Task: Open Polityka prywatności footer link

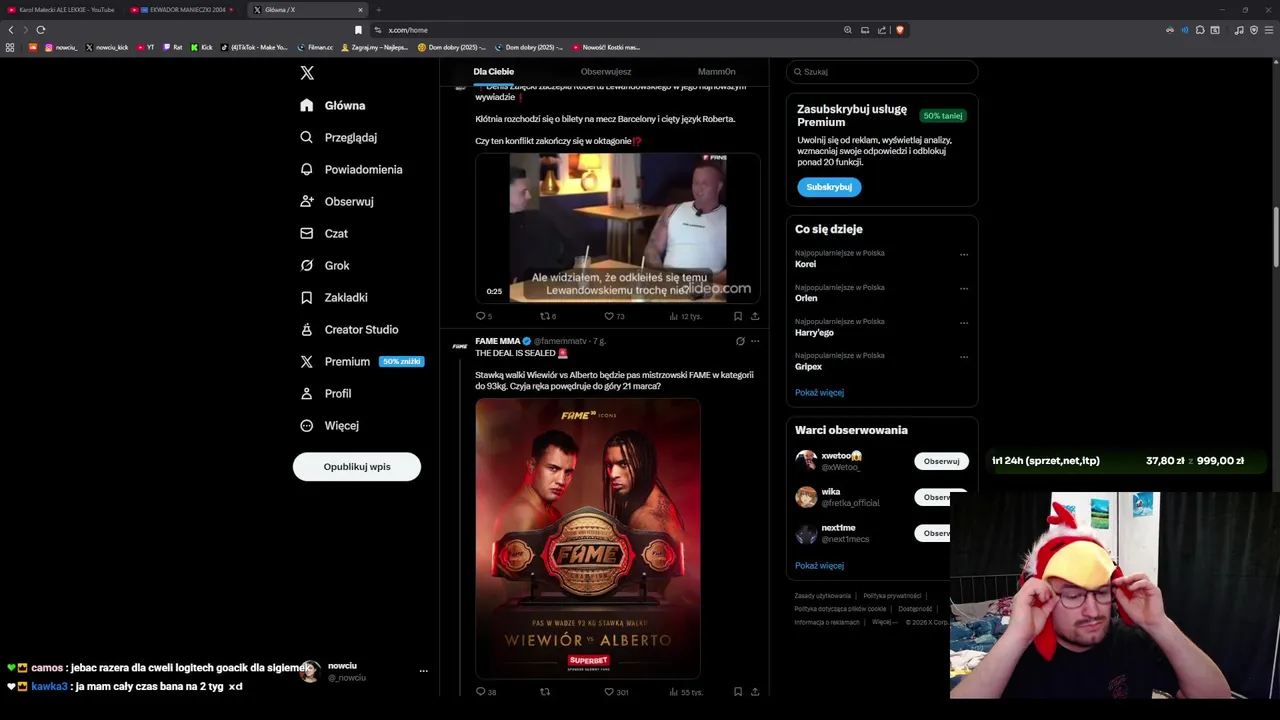Action: click(892, 596)
